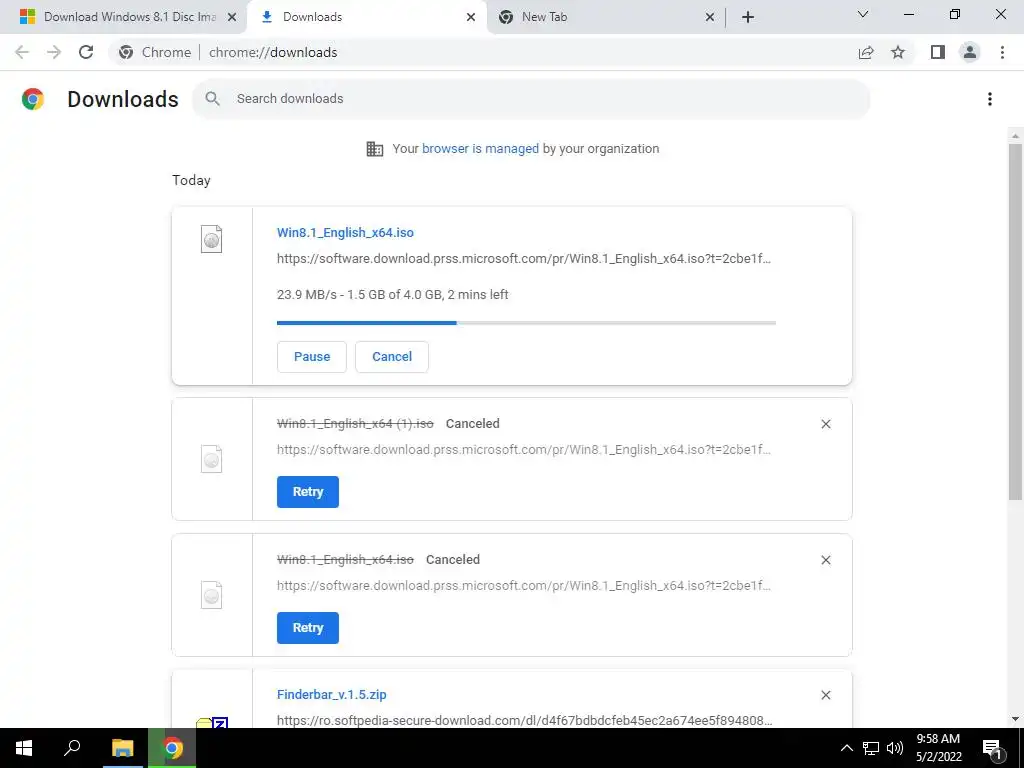This screenshot has height=768, width=1024.
Task: Click the Chrome logo beside the Downloads title
Action: (33, 99)
